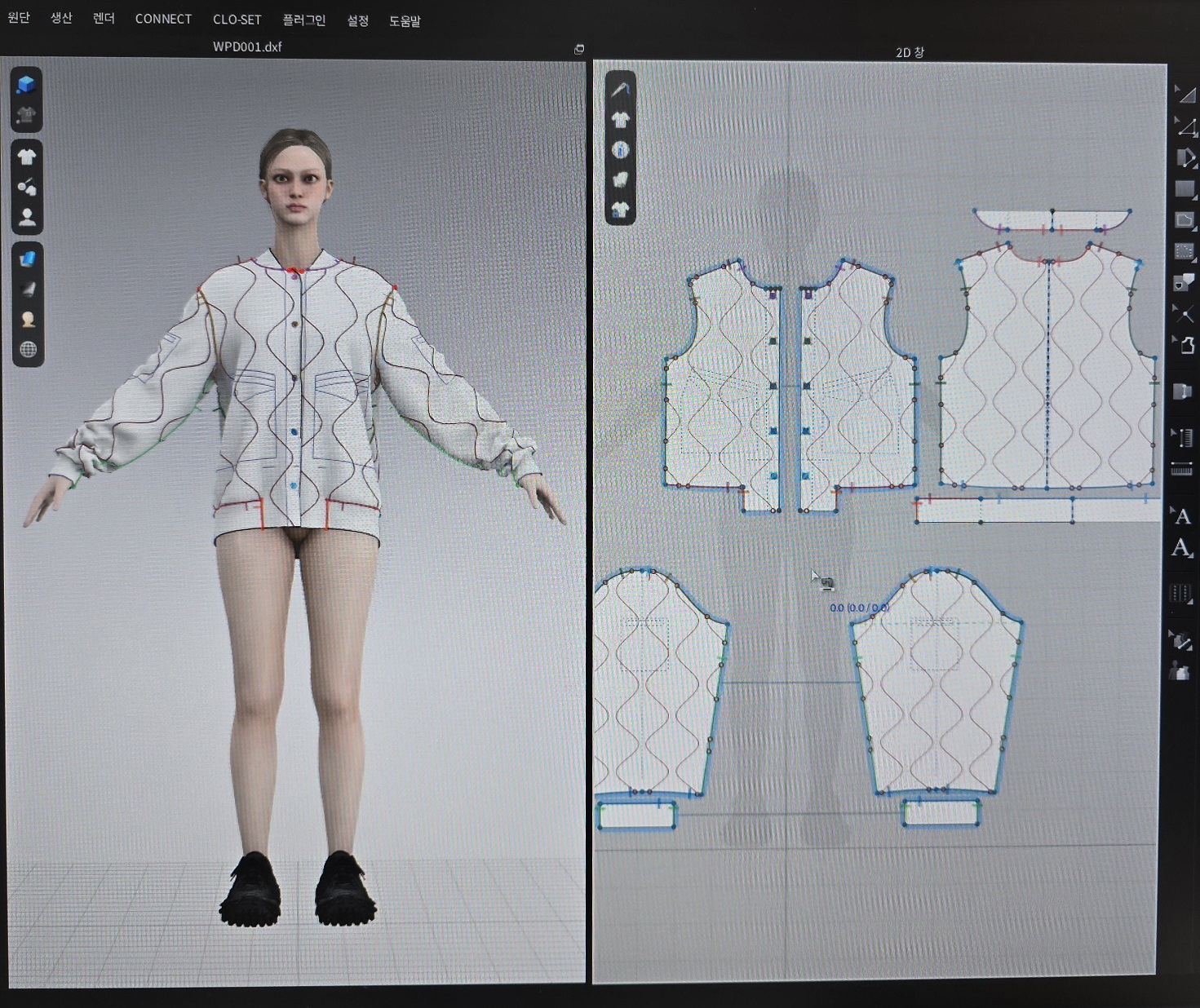Image resolution: width=1200 pixels, height=1008 pixels.
Task: Click the white t-shirt garment display icon
Action: 27,157
